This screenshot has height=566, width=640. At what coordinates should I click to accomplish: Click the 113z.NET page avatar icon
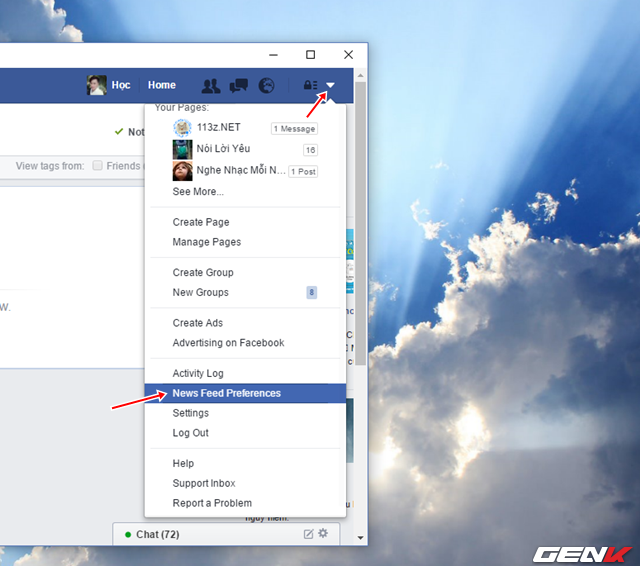182,128
